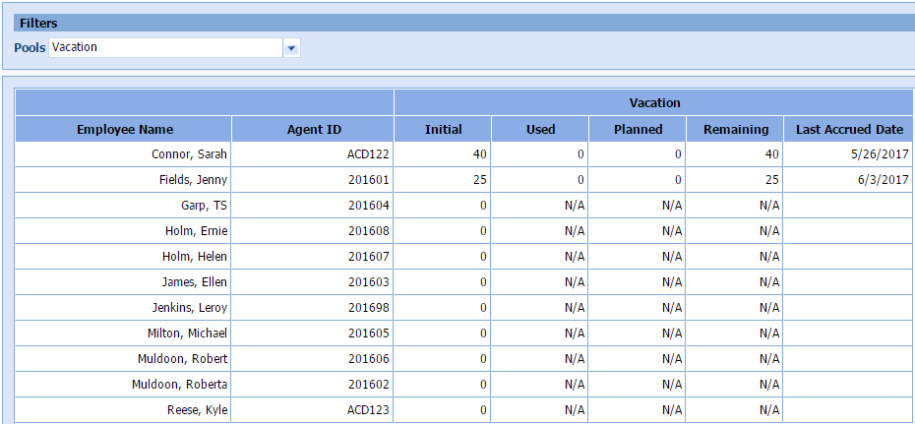915x424 pixels.
Task: Select the Fields, Jenny employee cell
Action: 192,180
